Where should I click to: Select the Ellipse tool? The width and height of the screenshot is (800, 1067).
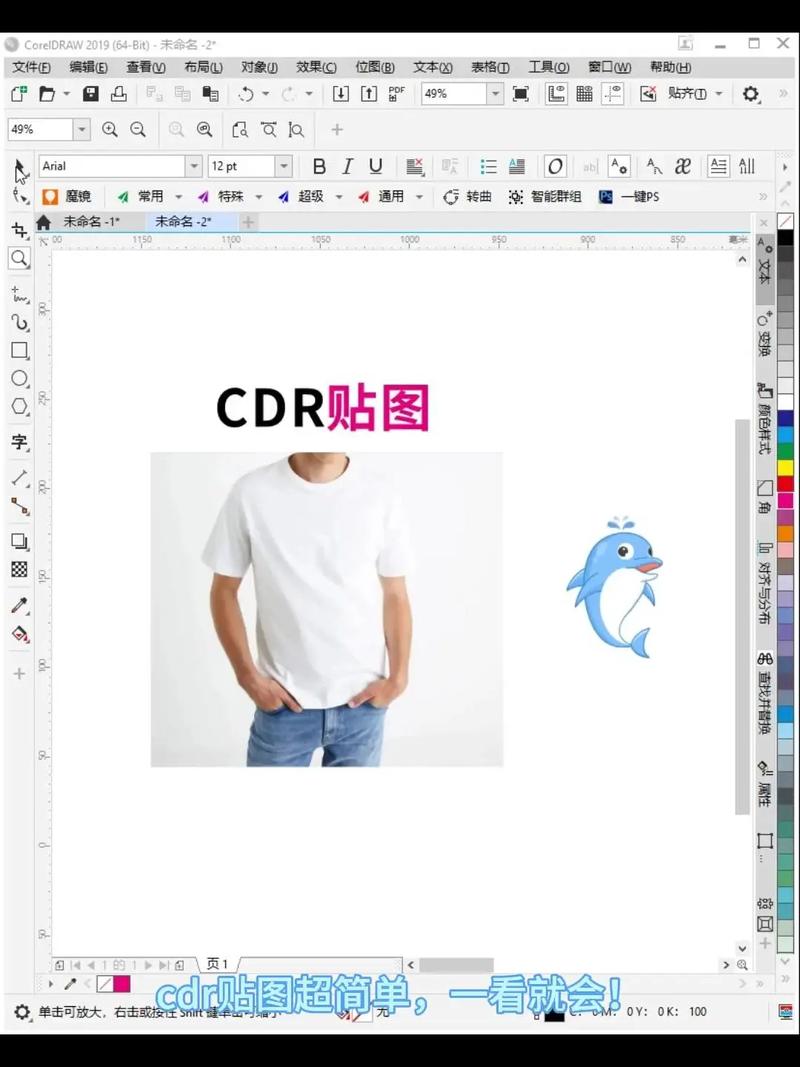click(20, 378)
